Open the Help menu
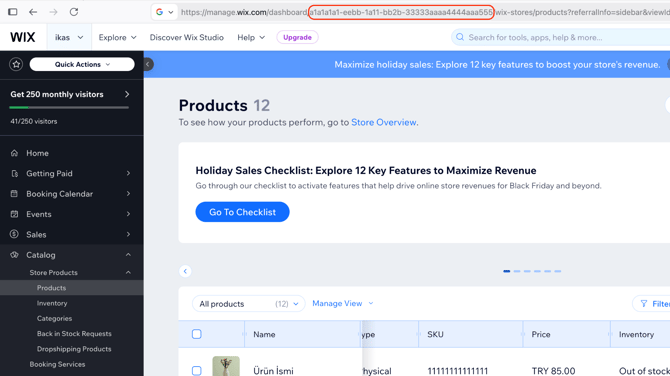Image resolution: width=670 pixels, height=376 pixels. coord(251,37)
